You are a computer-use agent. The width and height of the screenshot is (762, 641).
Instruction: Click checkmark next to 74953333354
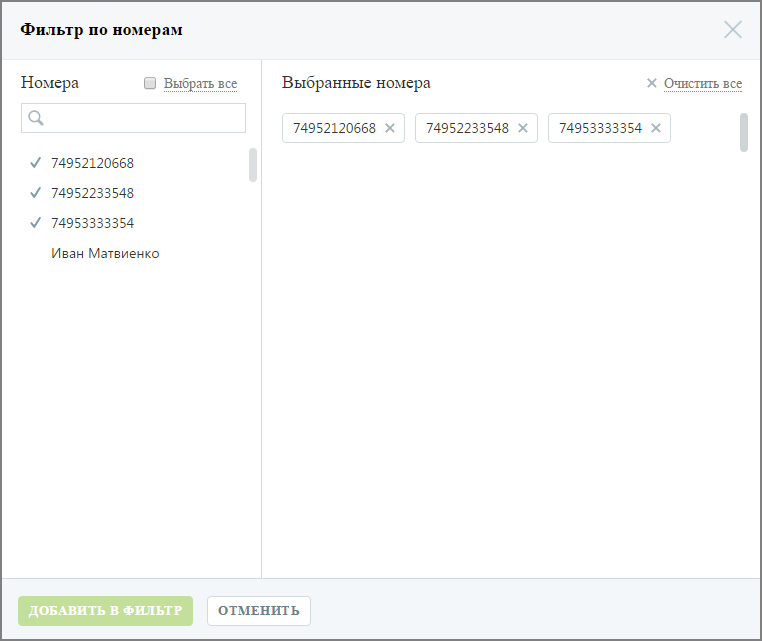pos(35,223)
